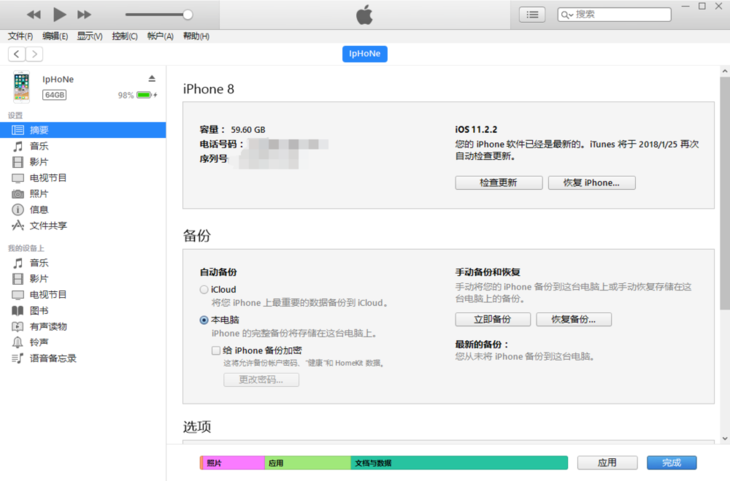Eject the IpHoNe device
730x481 pixels.
tap(152, 78)
